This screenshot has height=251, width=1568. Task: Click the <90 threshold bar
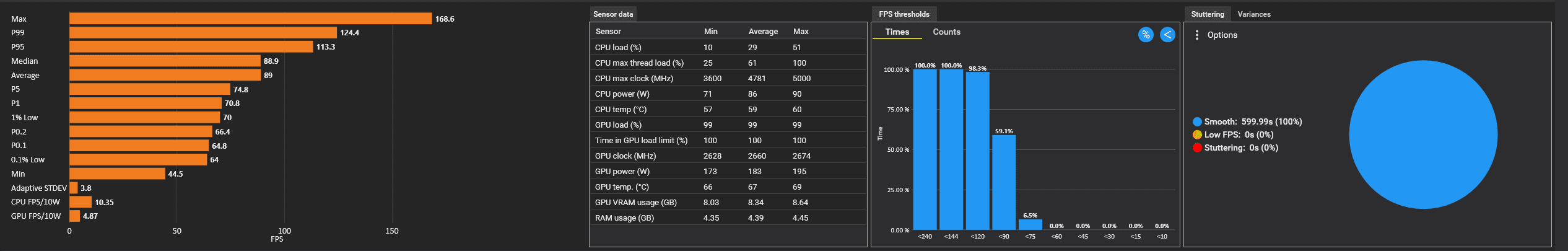(x=1004, y=182)
